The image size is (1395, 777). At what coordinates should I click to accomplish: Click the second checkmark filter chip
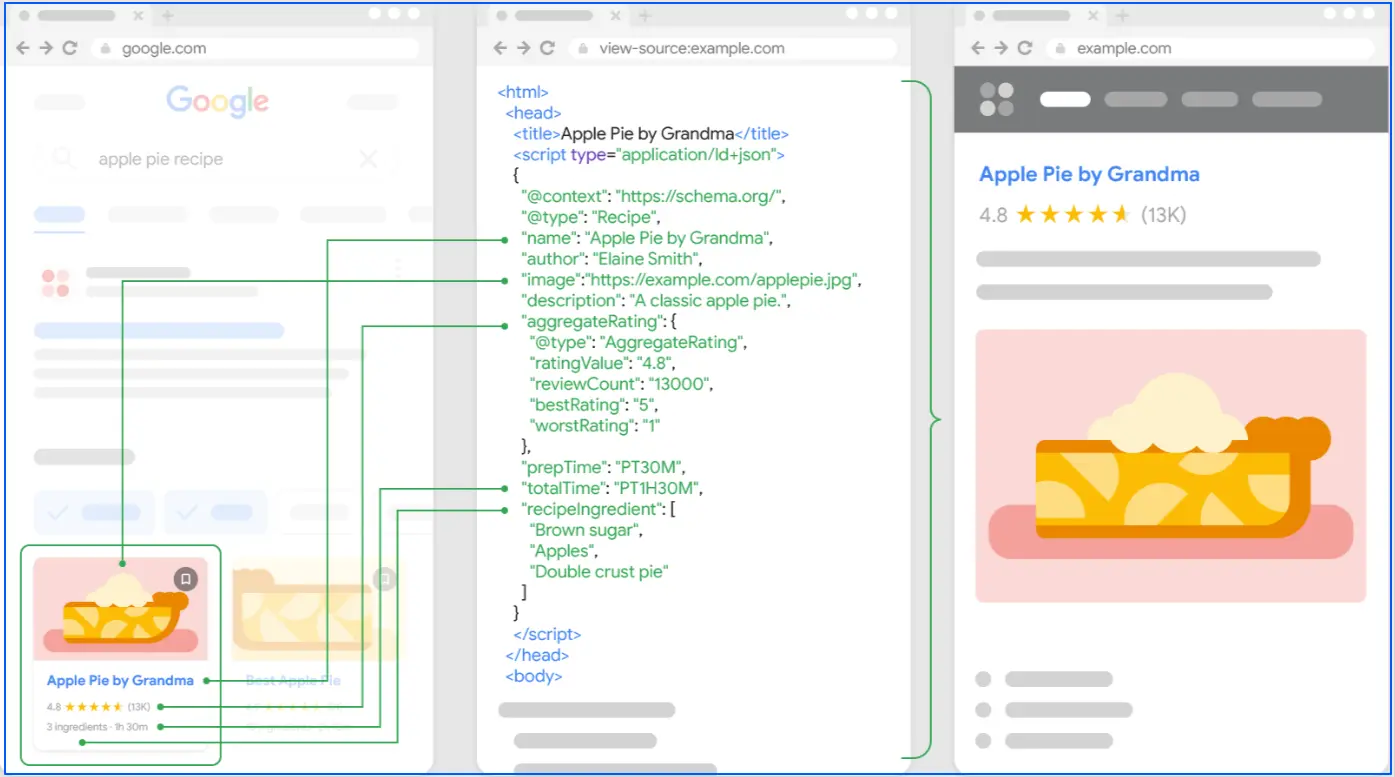coord(216,512)
